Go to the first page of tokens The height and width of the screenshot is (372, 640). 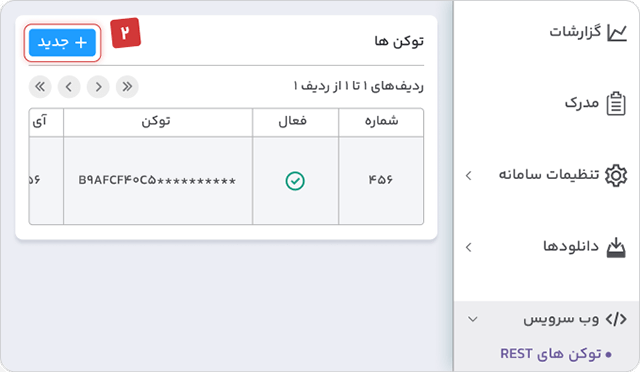tap(127, 87)
